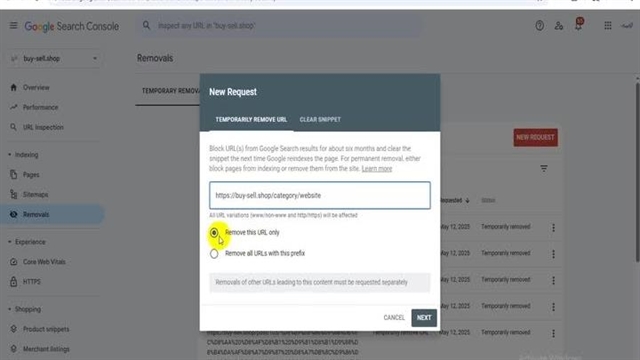This screenshot has width=640, height=360.
Task: Click the URL Inspection magnifier icon
Action: (13, 127)
